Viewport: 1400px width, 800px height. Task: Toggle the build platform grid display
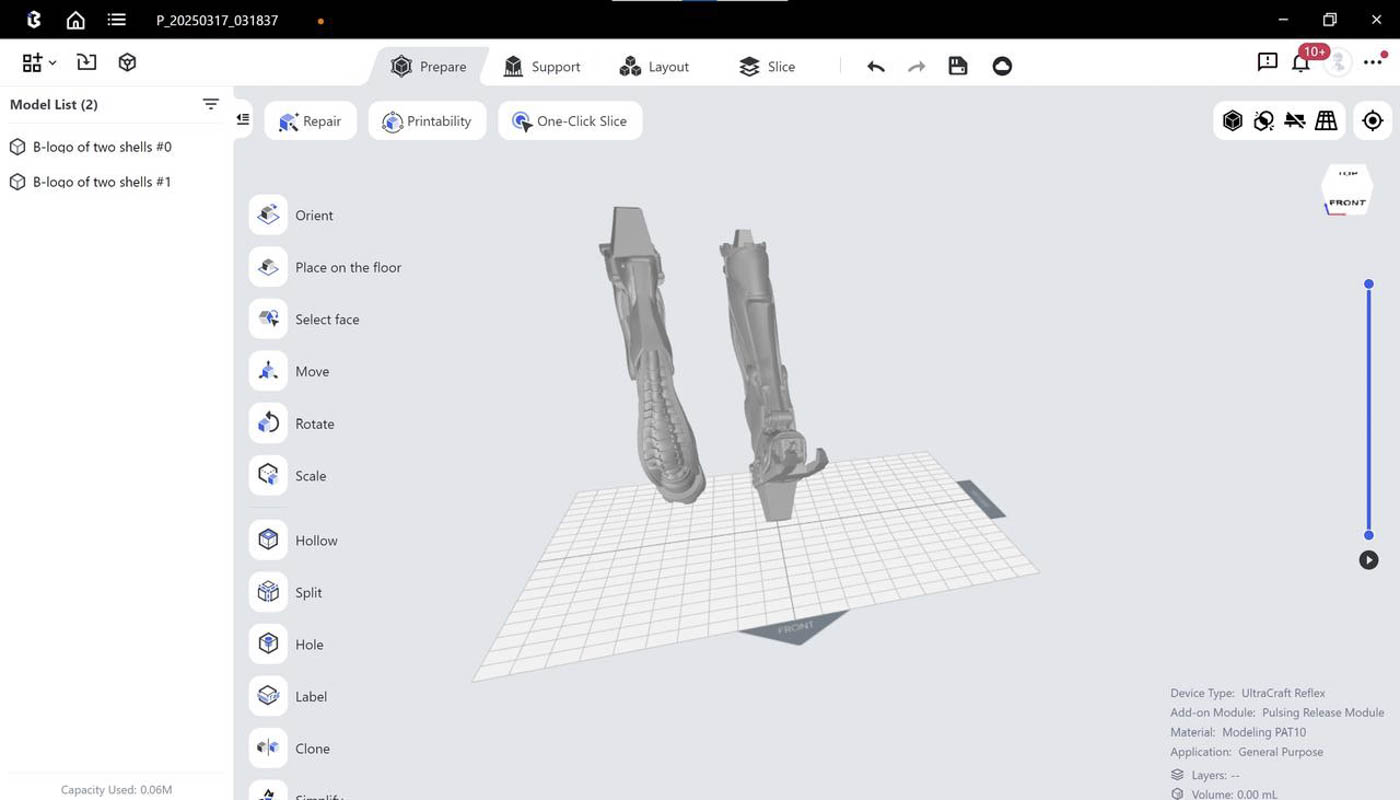[1326, 121]
